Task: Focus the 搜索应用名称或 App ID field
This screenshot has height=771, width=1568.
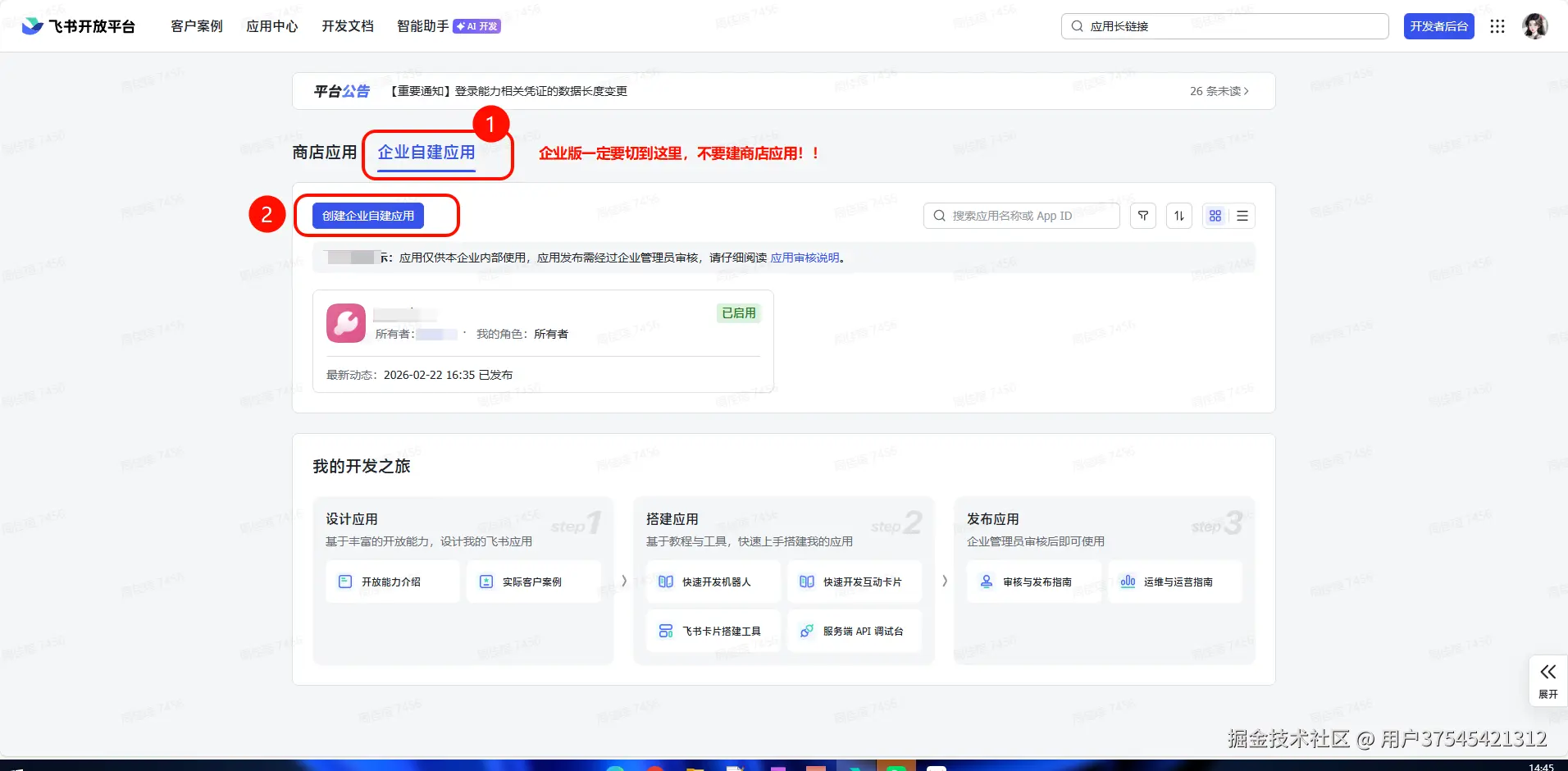Action: pyautogui.click(x=1022, y=216)
